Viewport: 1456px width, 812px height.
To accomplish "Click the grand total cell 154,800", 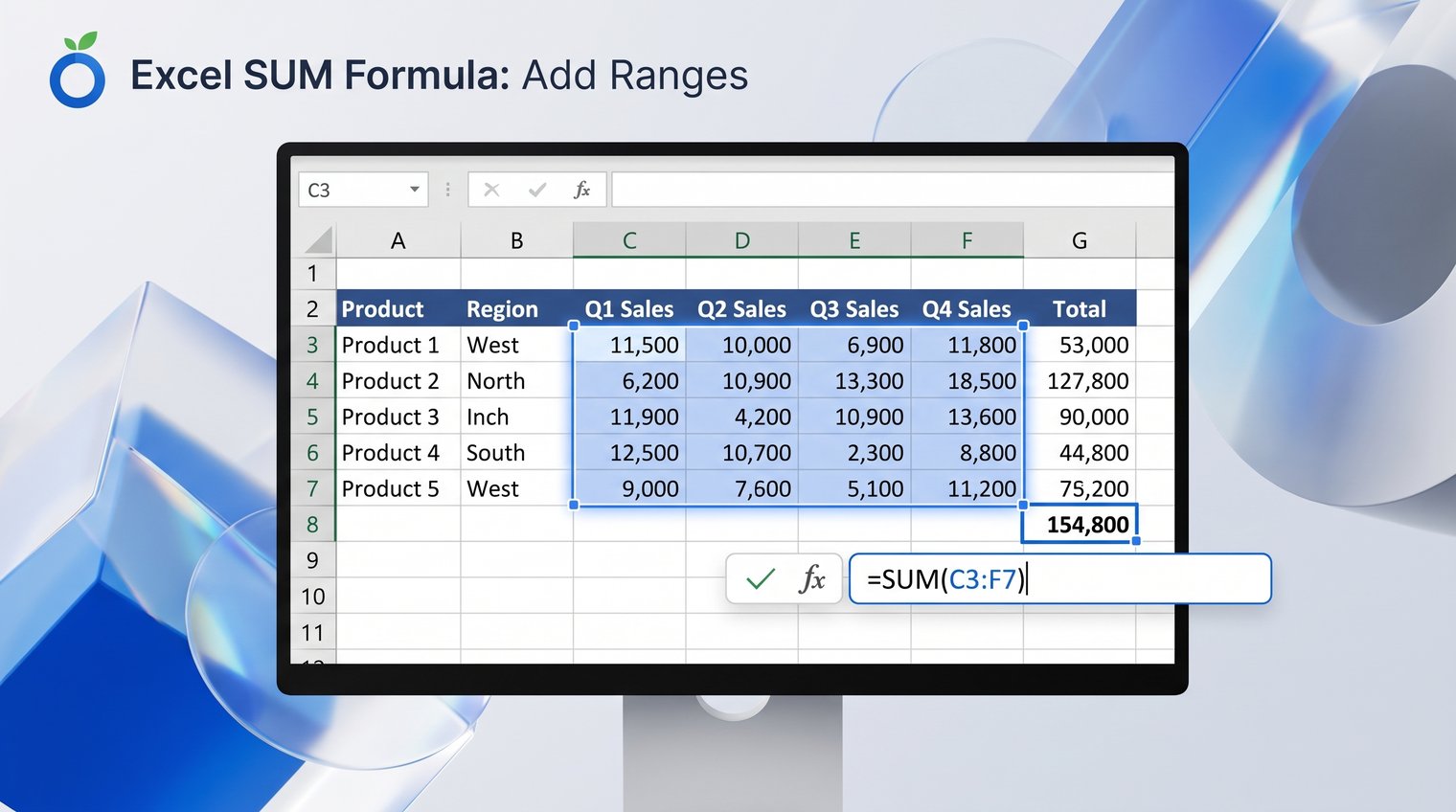I will pyautogui.click(x=1080, y=525).
